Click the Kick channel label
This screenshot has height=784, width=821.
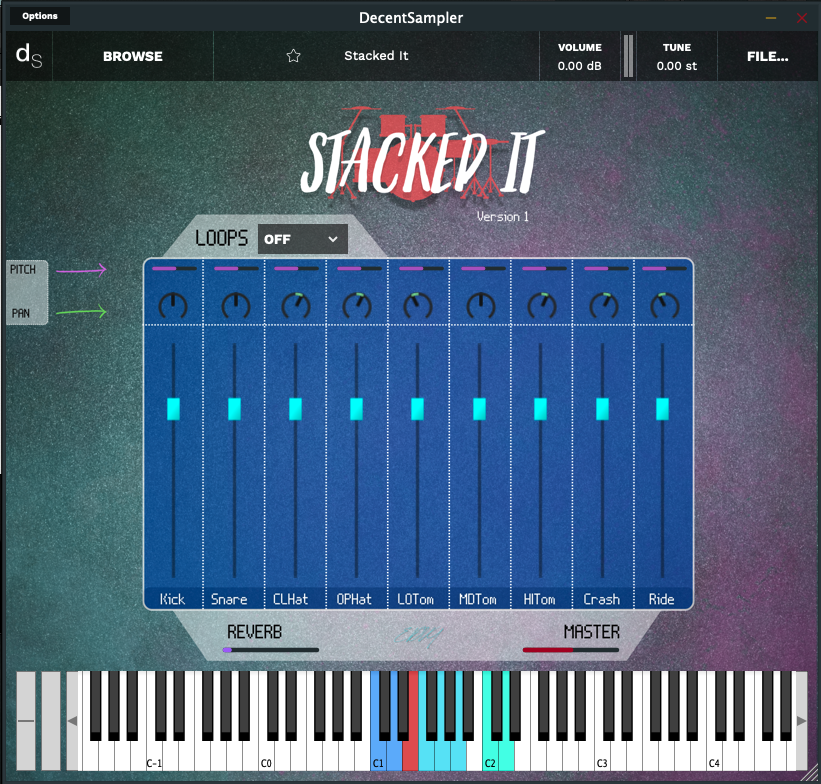point(172,599)
